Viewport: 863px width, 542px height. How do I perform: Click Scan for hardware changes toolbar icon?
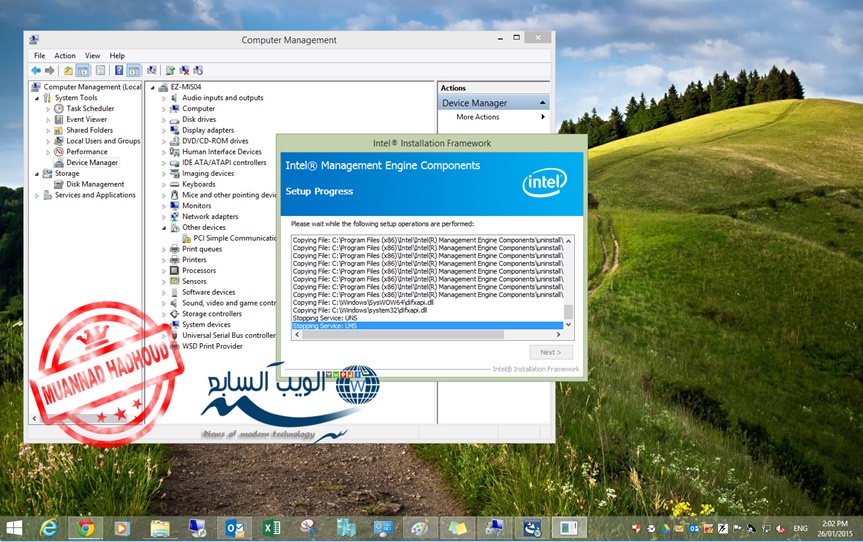click(151, 70)
